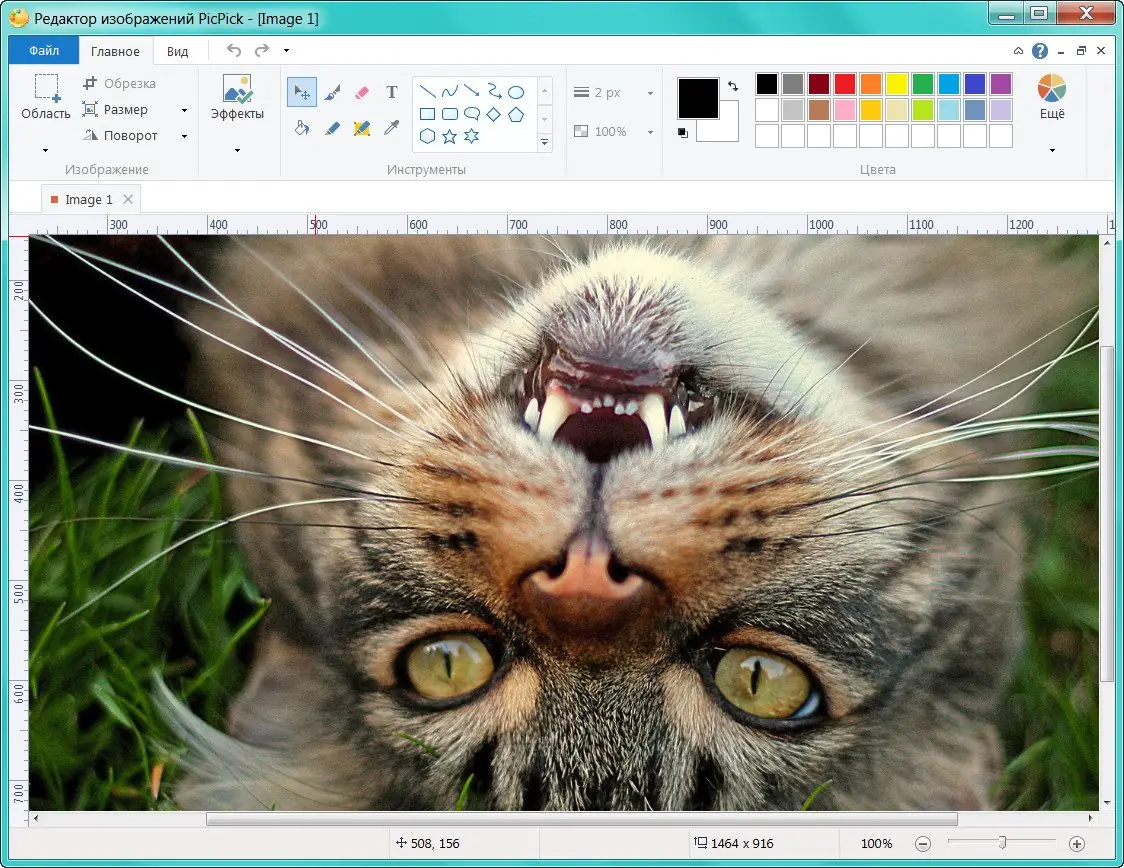Pick the pentagon shape

[516, 114]
